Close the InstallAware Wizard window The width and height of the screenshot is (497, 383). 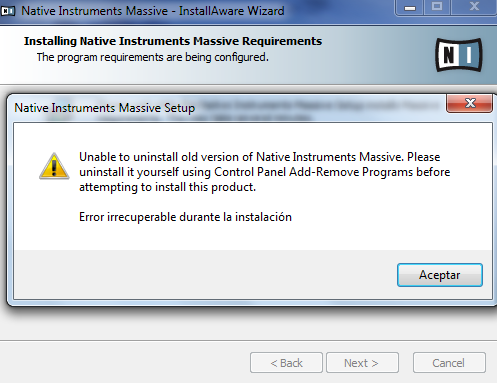tap(474, 7)
